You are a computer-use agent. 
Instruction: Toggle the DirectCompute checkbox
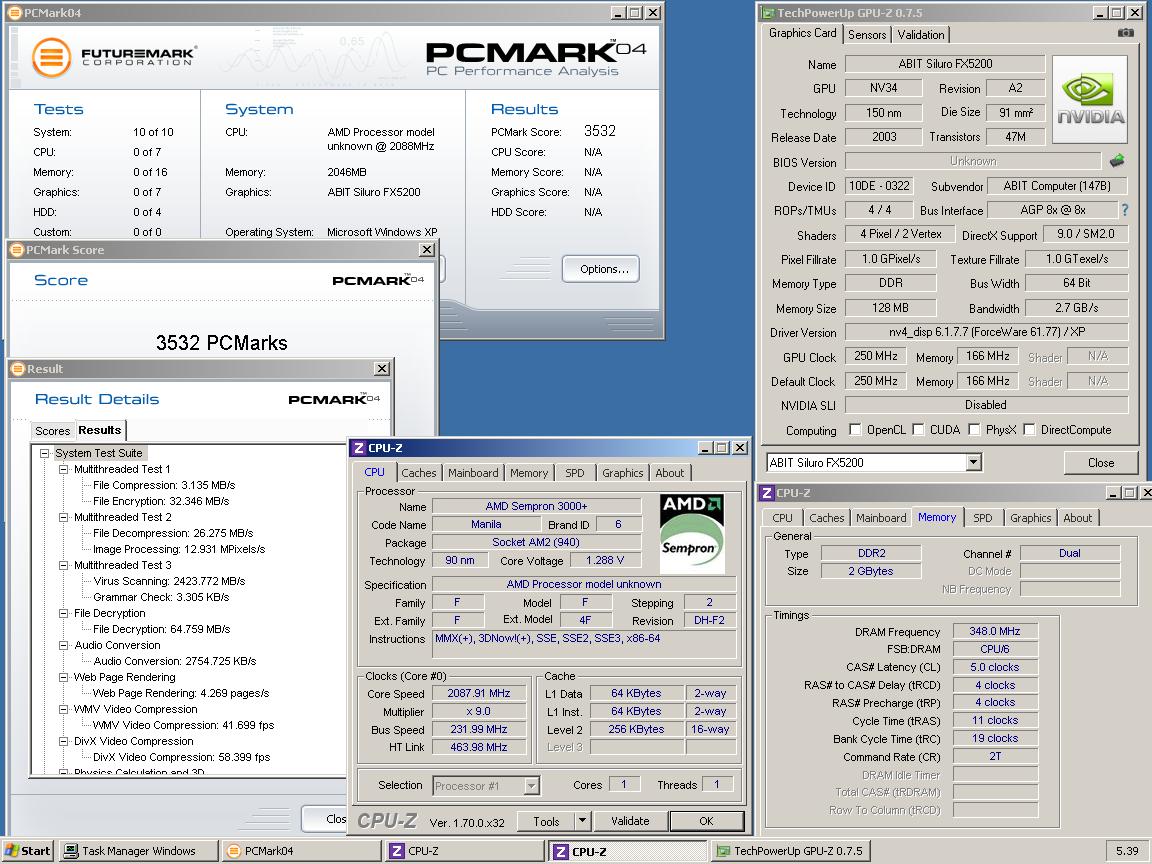click(x=1029, y=429)
